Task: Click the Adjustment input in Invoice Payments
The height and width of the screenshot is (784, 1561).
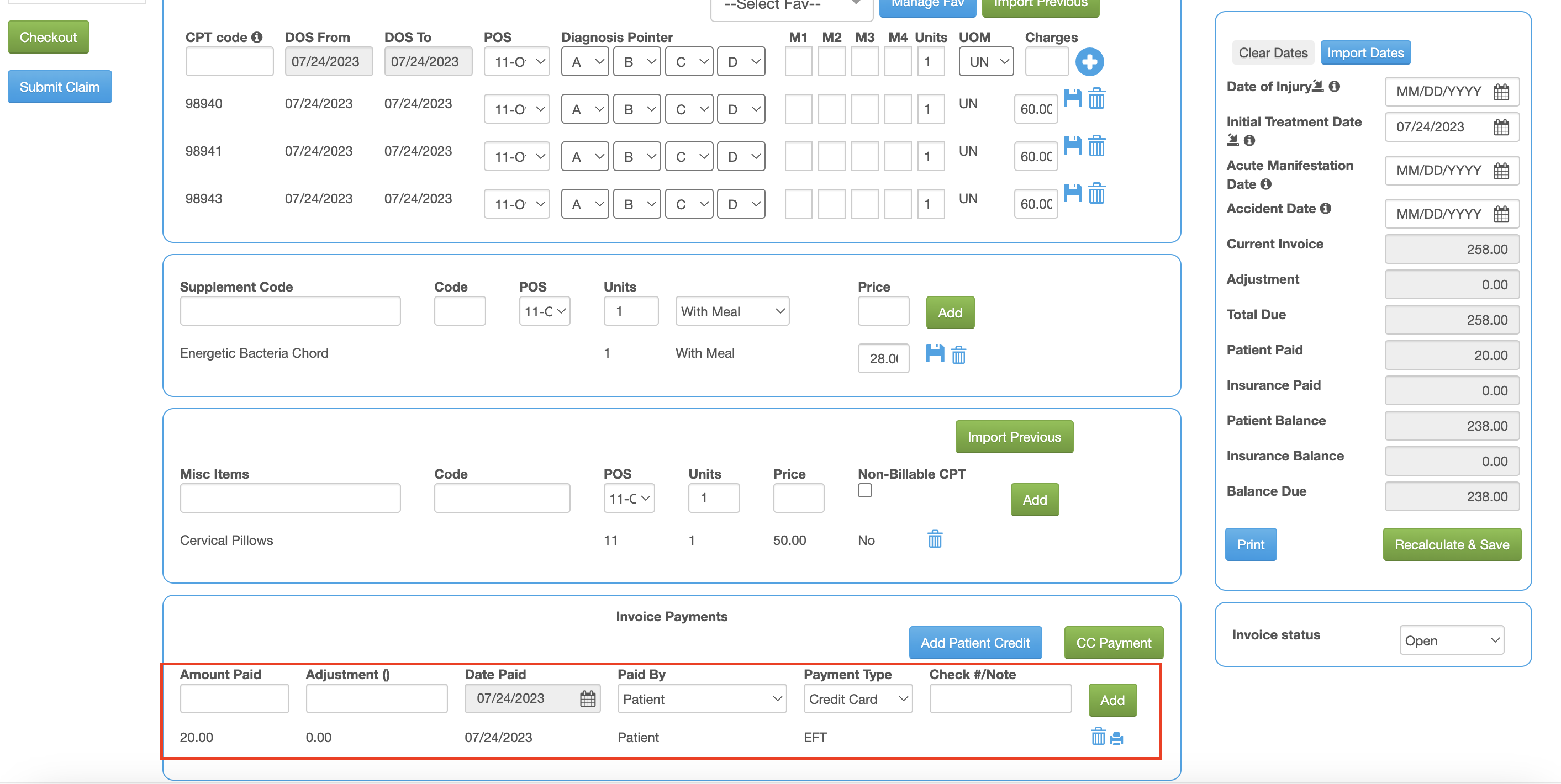Action: click(x=376, y=699)
